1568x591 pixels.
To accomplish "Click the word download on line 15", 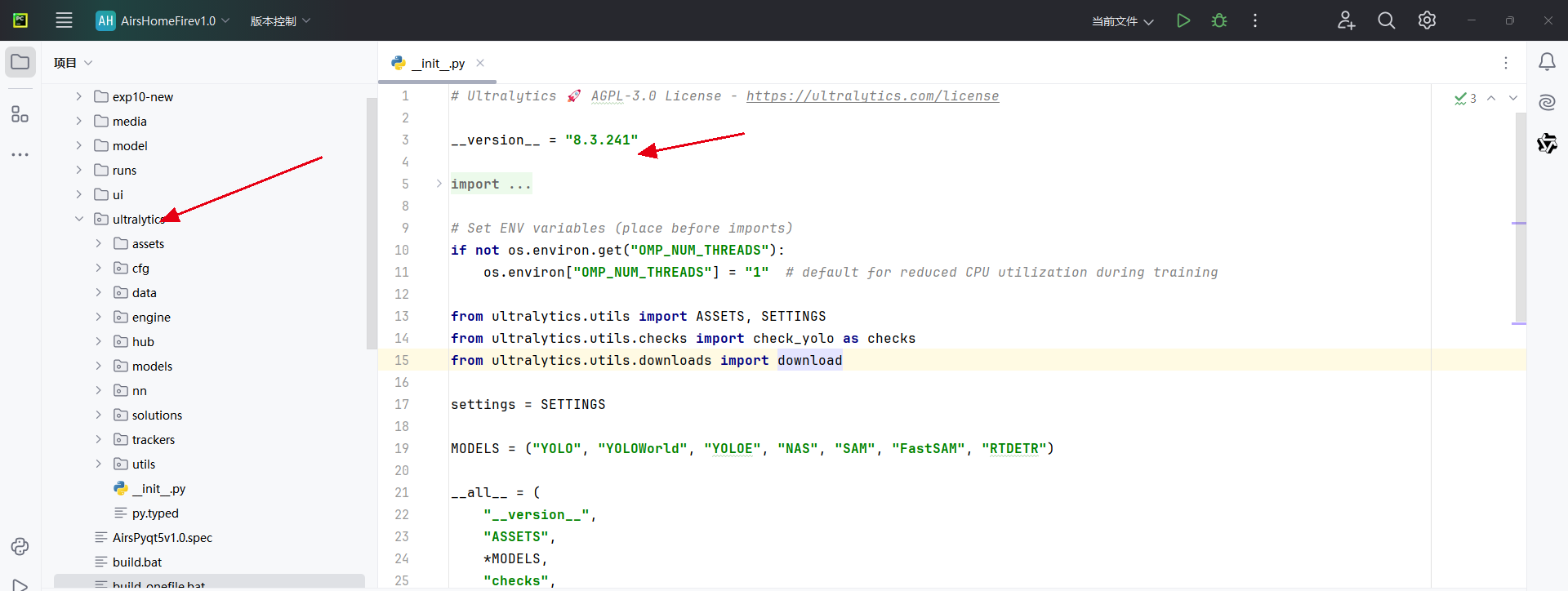I will tap(809, 360).
